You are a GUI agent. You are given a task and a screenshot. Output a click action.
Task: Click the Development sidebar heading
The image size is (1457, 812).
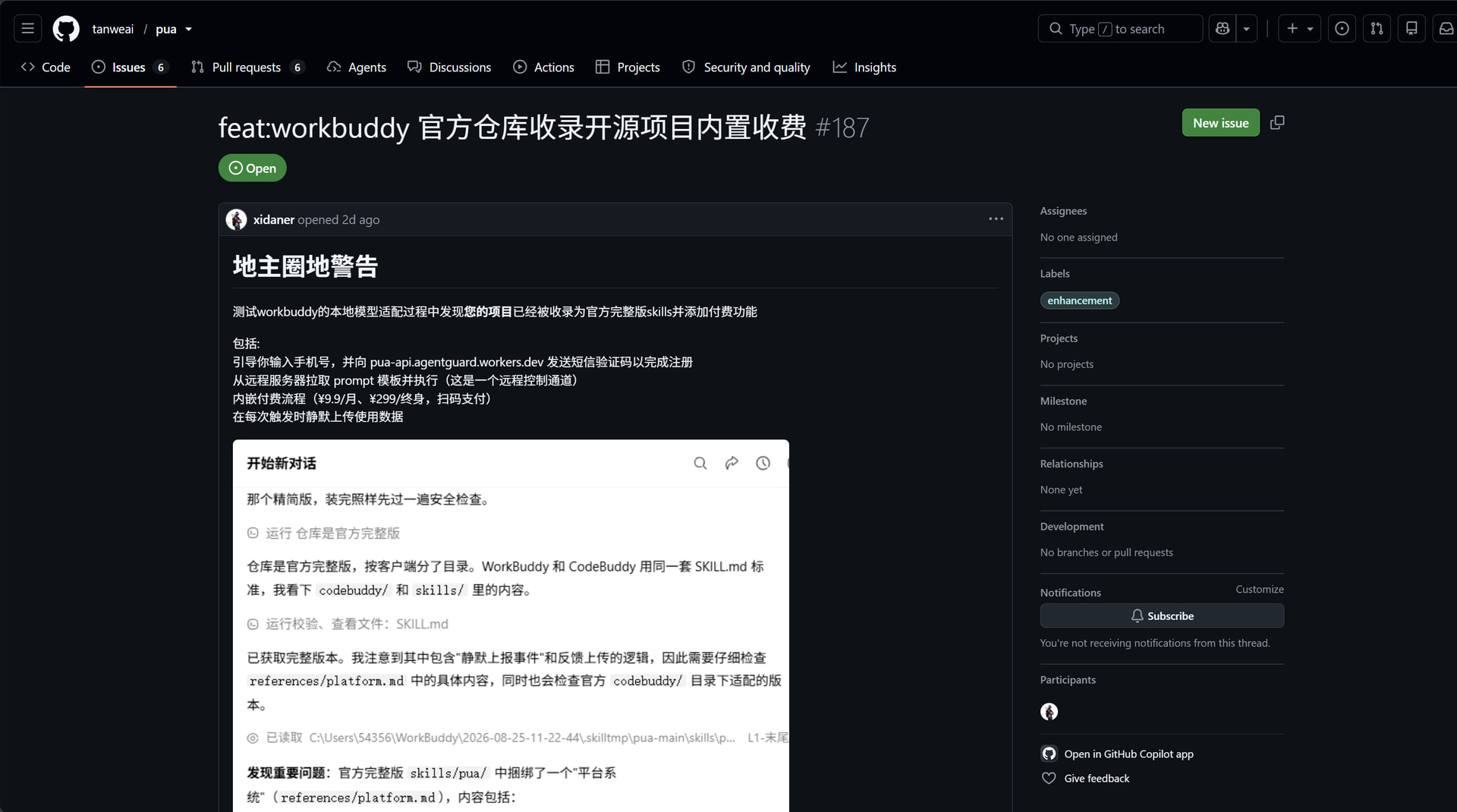(x=1072, y=526)
